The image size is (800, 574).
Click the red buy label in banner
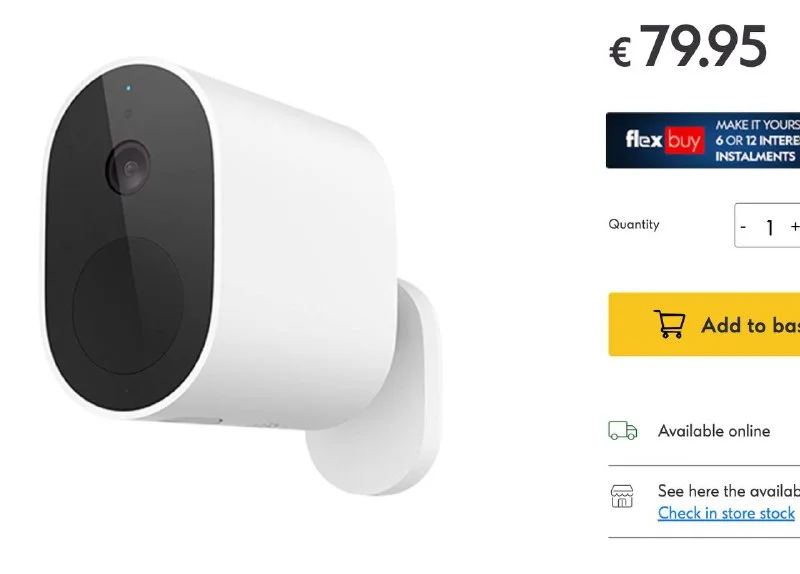coord(684,140)
